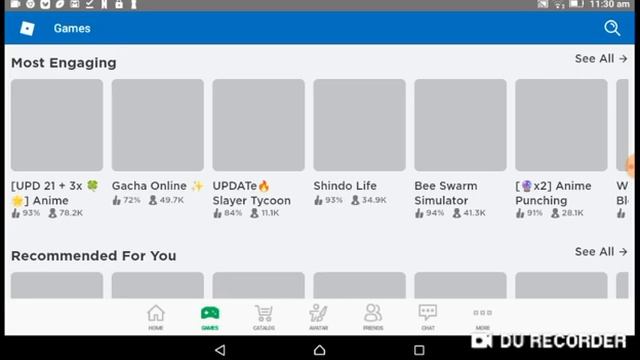The height and width of the screenshot is (360, 640).
Task: Open the Shindo Life game thumbnail
Action: (359, 125)
